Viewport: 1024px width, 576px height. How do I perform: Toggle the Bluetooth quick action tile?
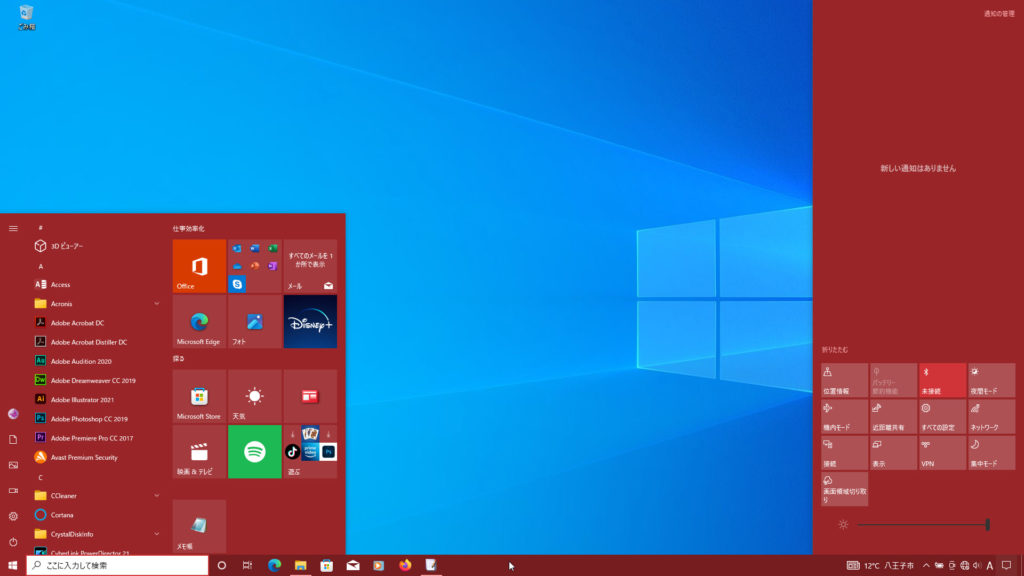[x=942, y=380]
